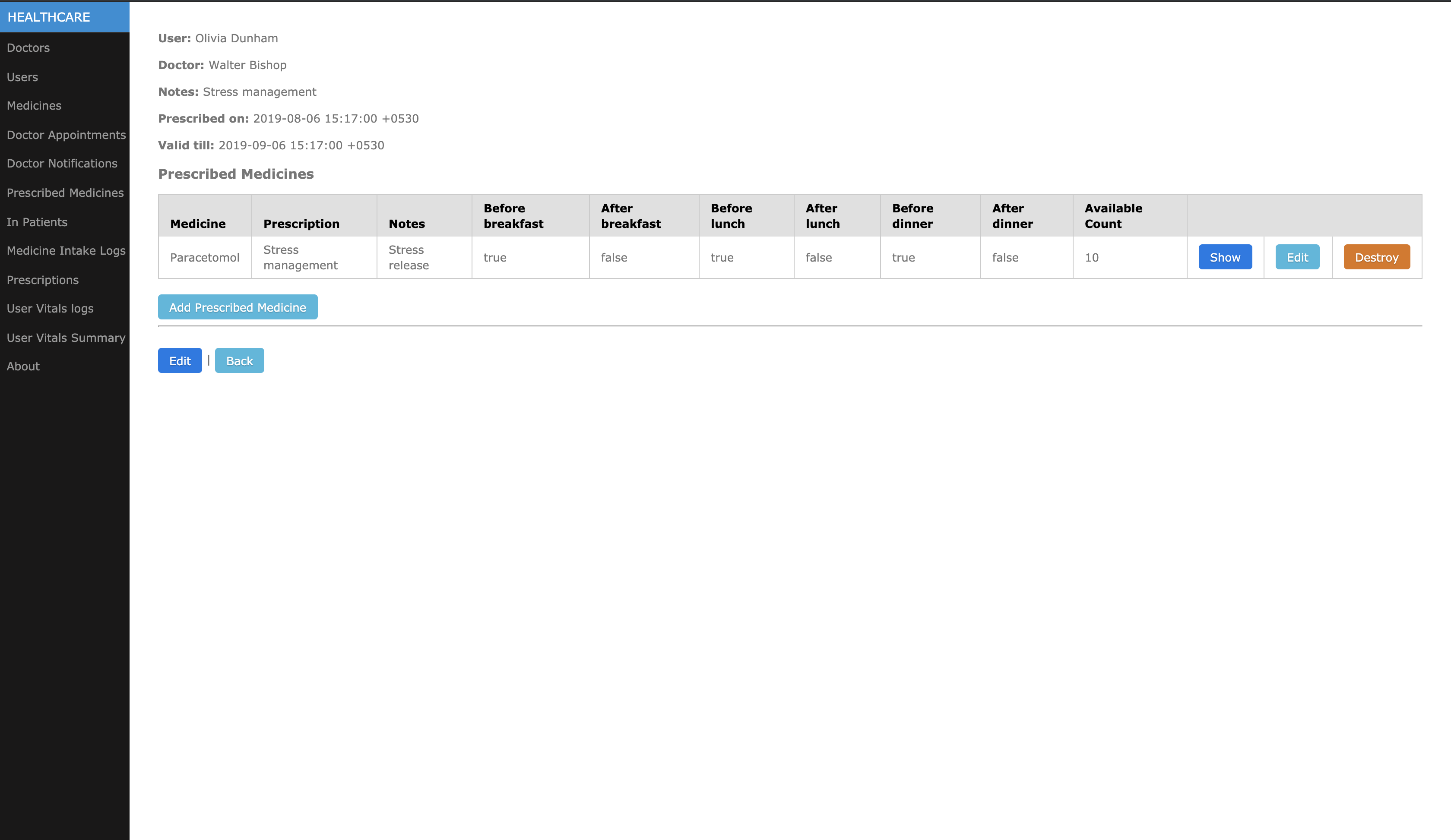The image size is (1451, 840).
Task: Edit this prescription using bottom Edit button
Action: pos(180,361)
